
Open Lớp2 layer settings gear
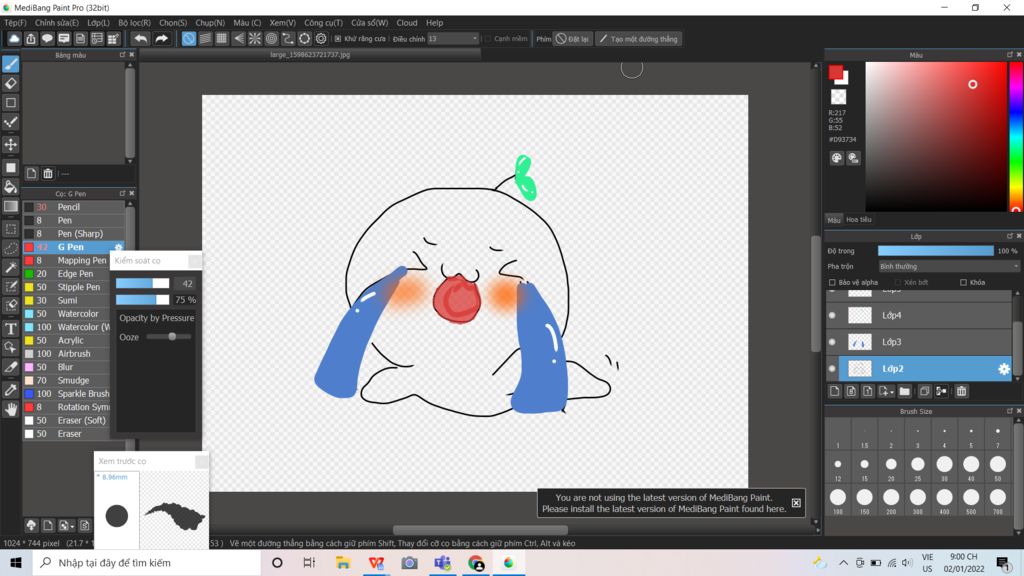[x=1004, y=369]
